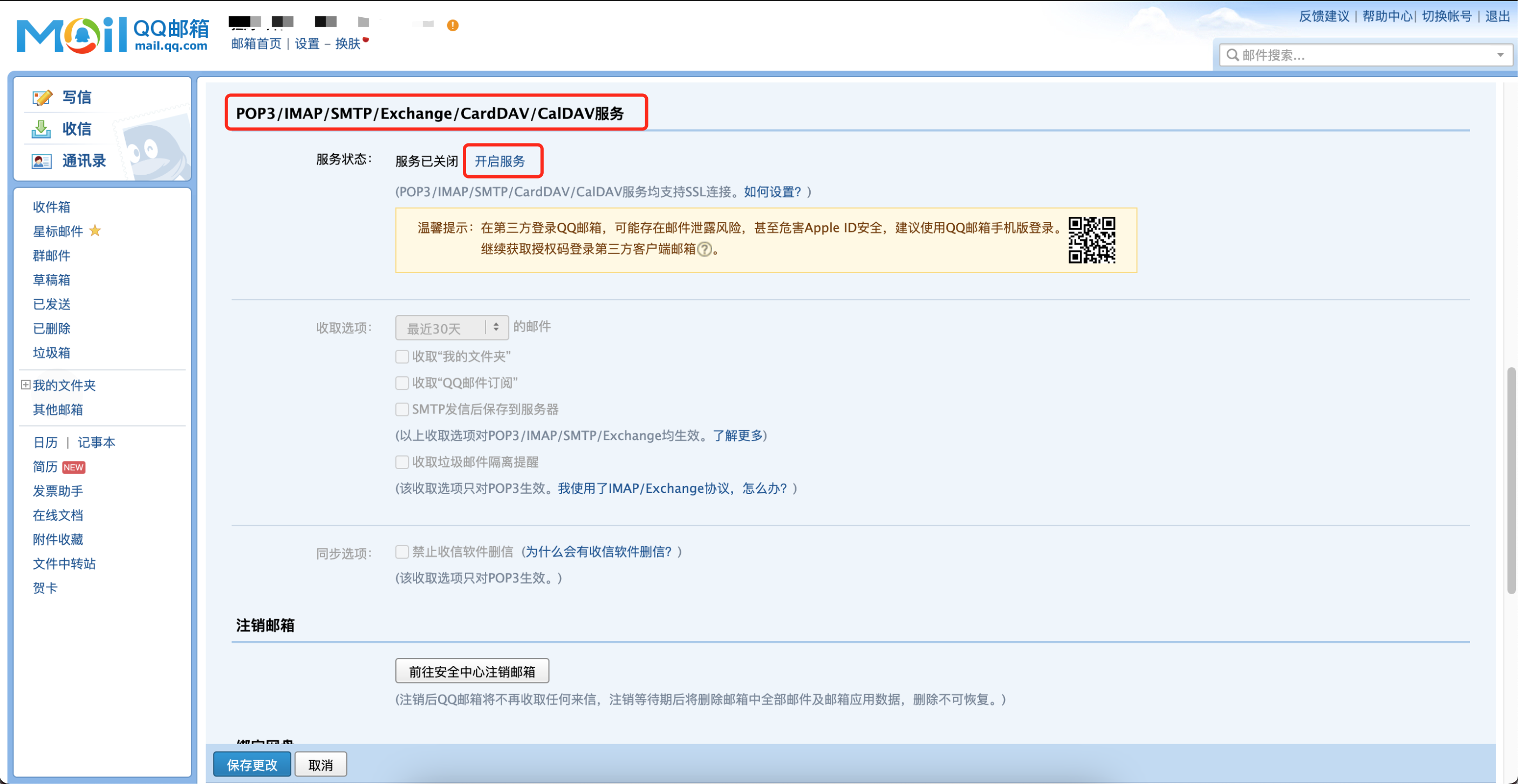The width and height of the screenshot is (1518, 784).
Task: Check 禁止收信软件删信 option
Action: [x=402, y=552]
